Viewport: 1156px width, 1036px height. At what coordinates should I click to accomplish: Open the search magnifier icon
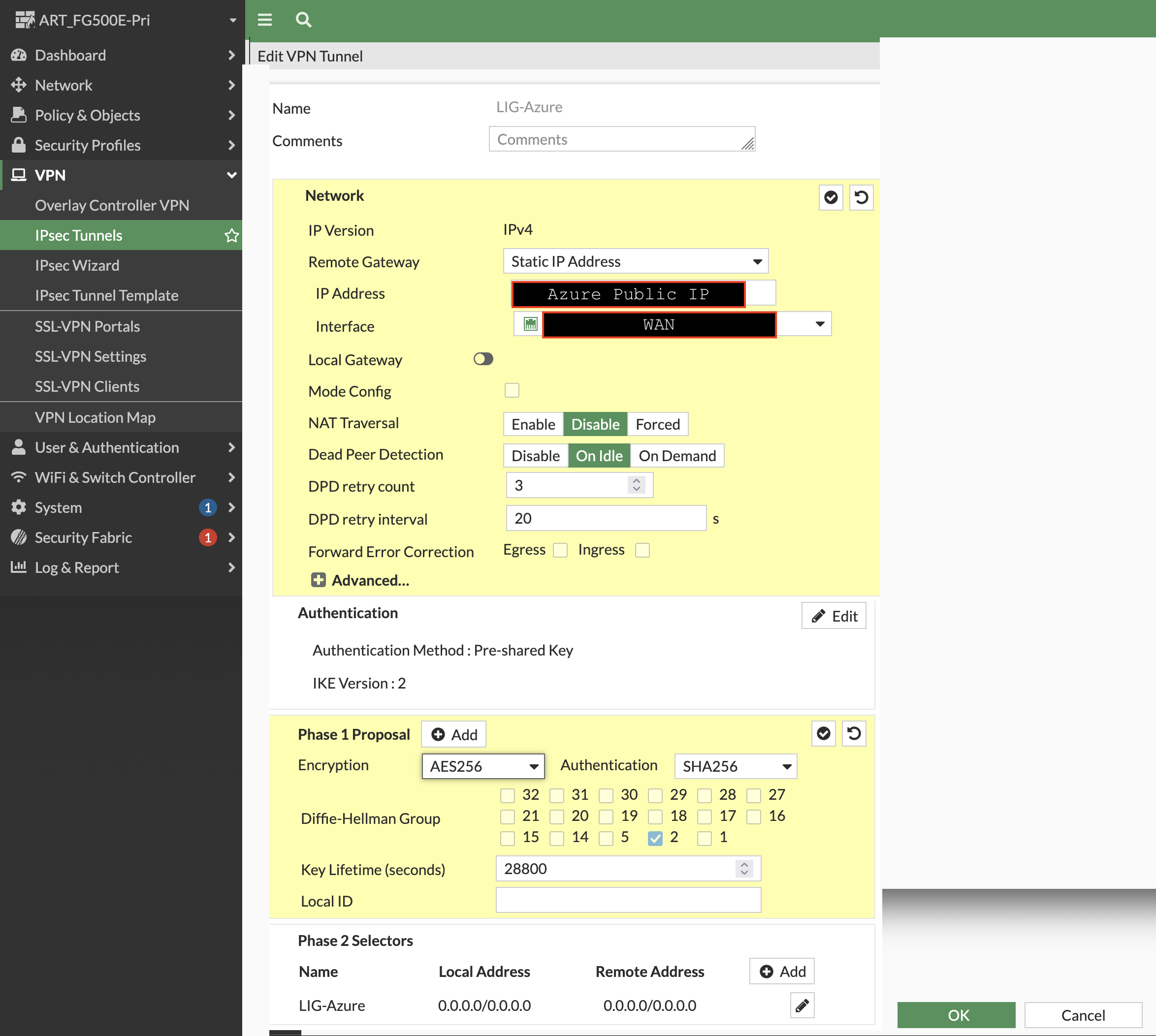coord(303,20)
